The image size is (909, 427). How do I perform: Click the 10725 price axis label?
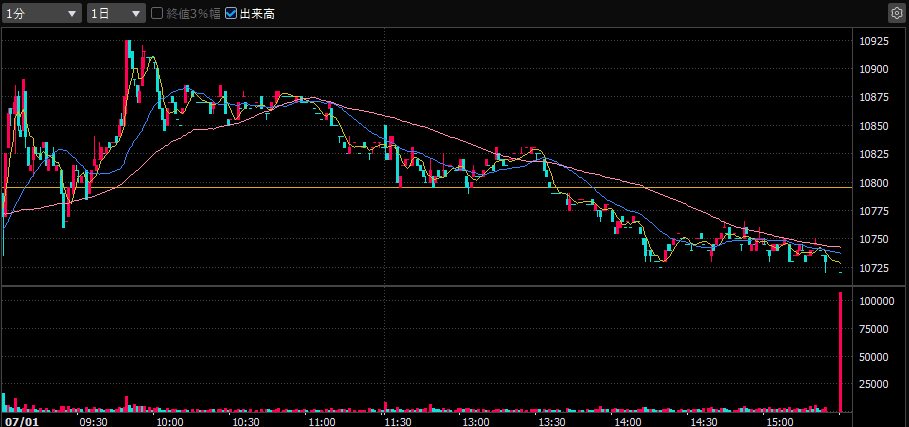[874, 268]
